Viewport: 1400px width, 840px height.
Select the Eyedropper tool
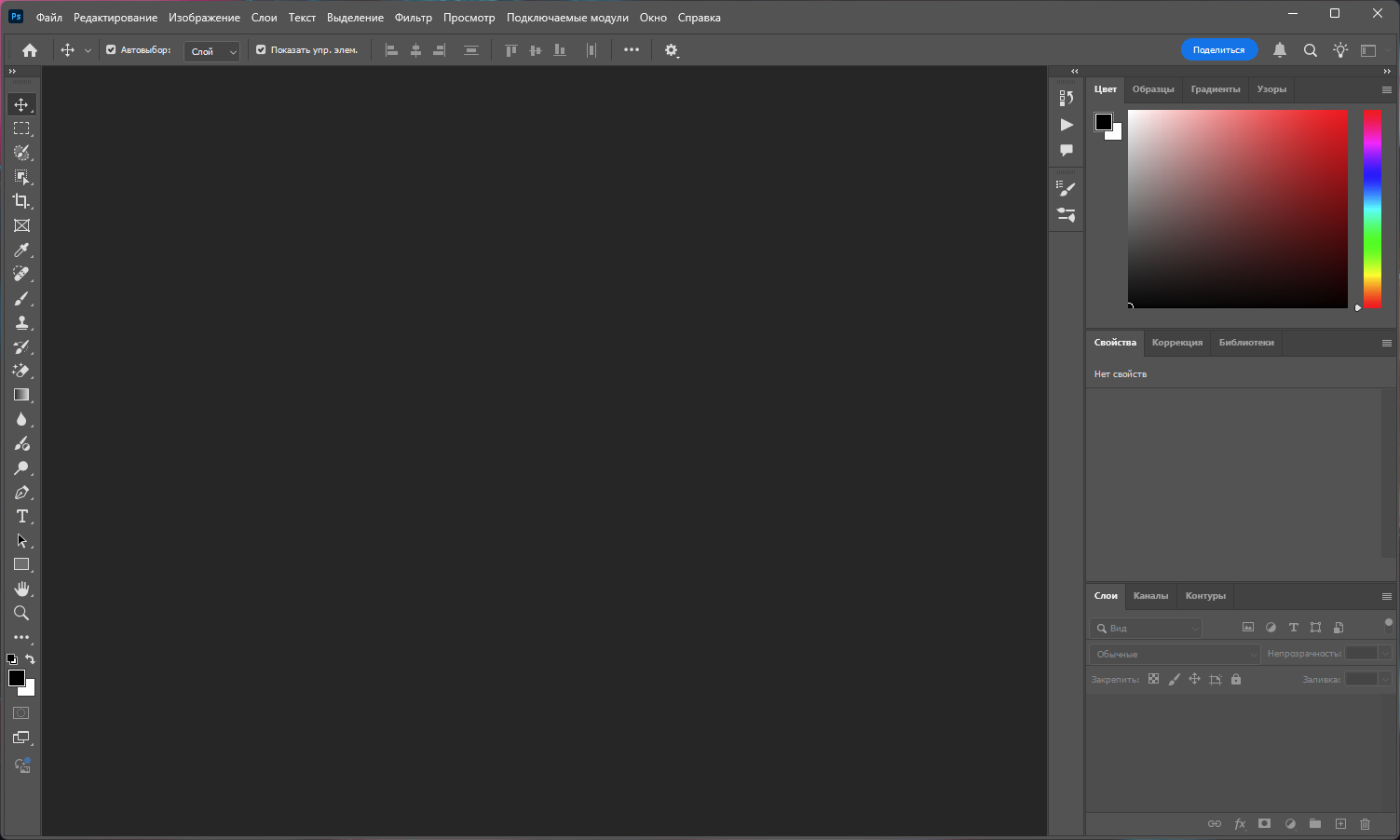point(21,250)
